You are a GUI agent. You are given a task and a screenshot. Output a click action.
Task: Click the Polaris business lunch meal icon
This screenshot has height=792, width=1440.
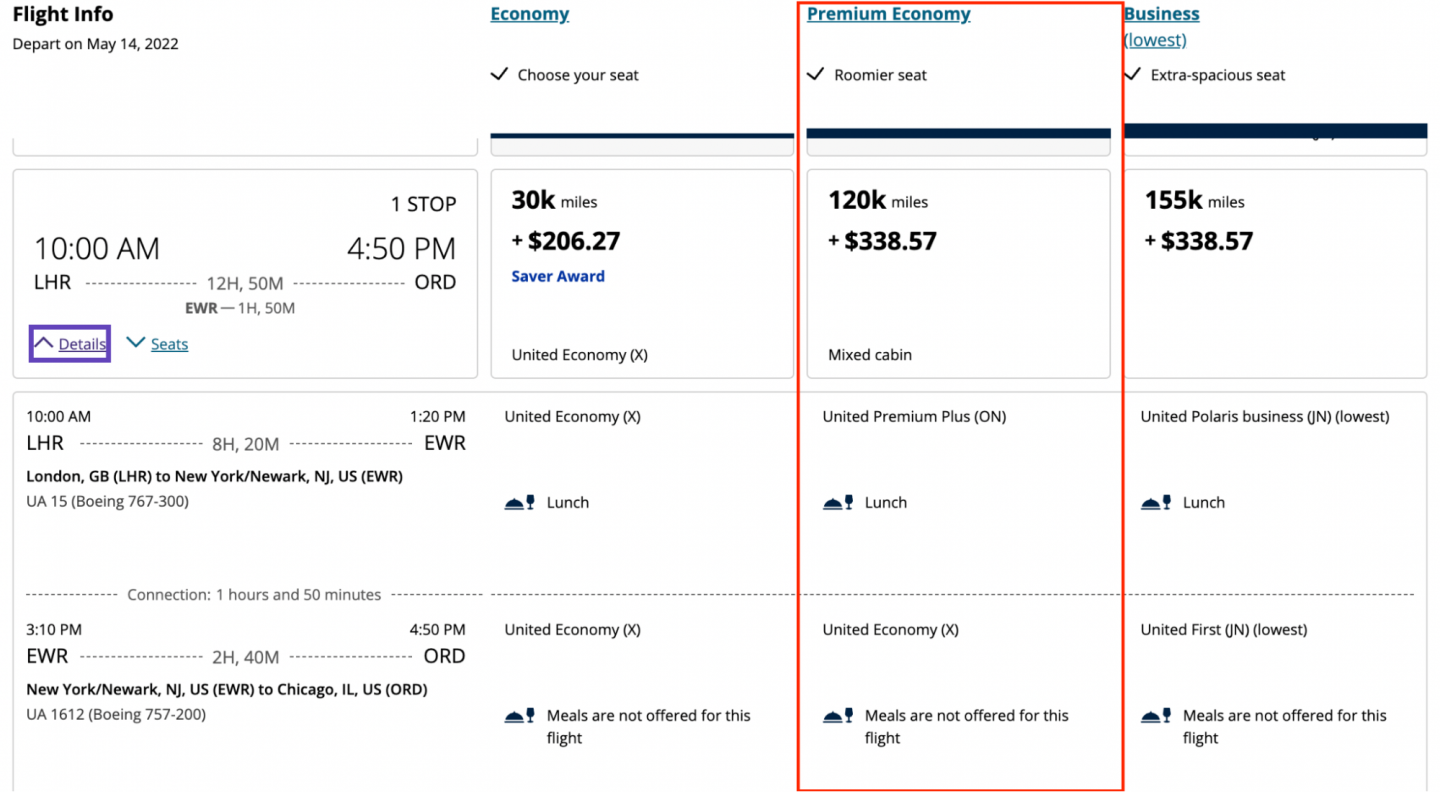1156,502
